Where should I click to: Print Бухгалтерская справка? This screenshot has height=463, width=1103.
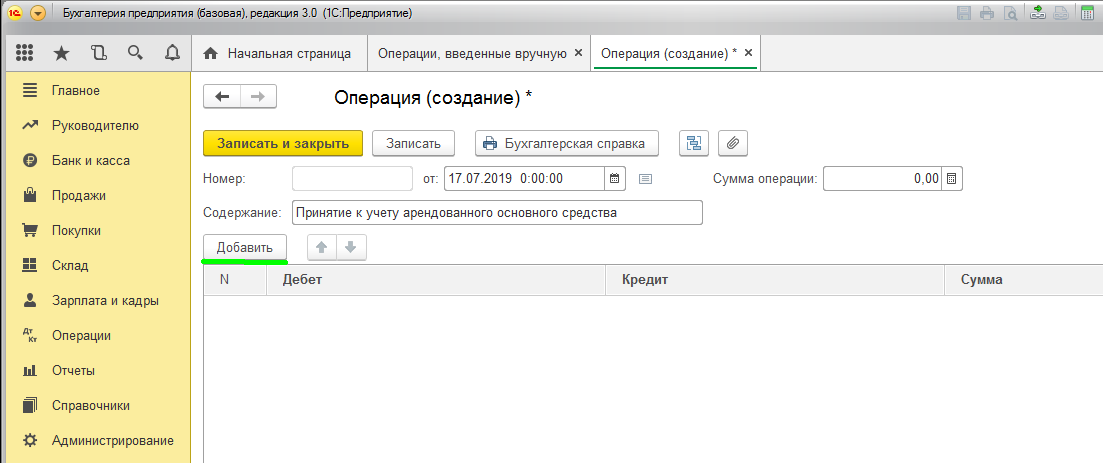[567, 143]
